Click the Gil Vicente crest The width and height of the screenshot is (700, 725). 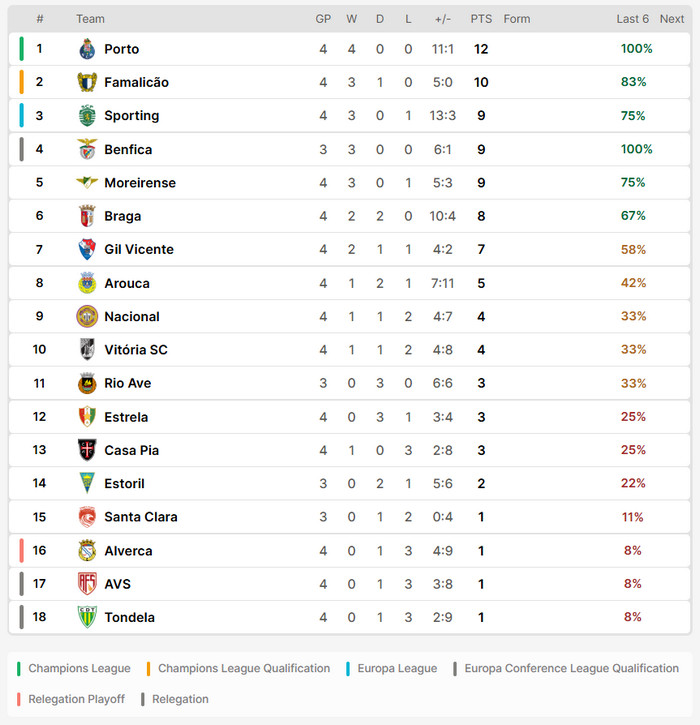(87, 249)
